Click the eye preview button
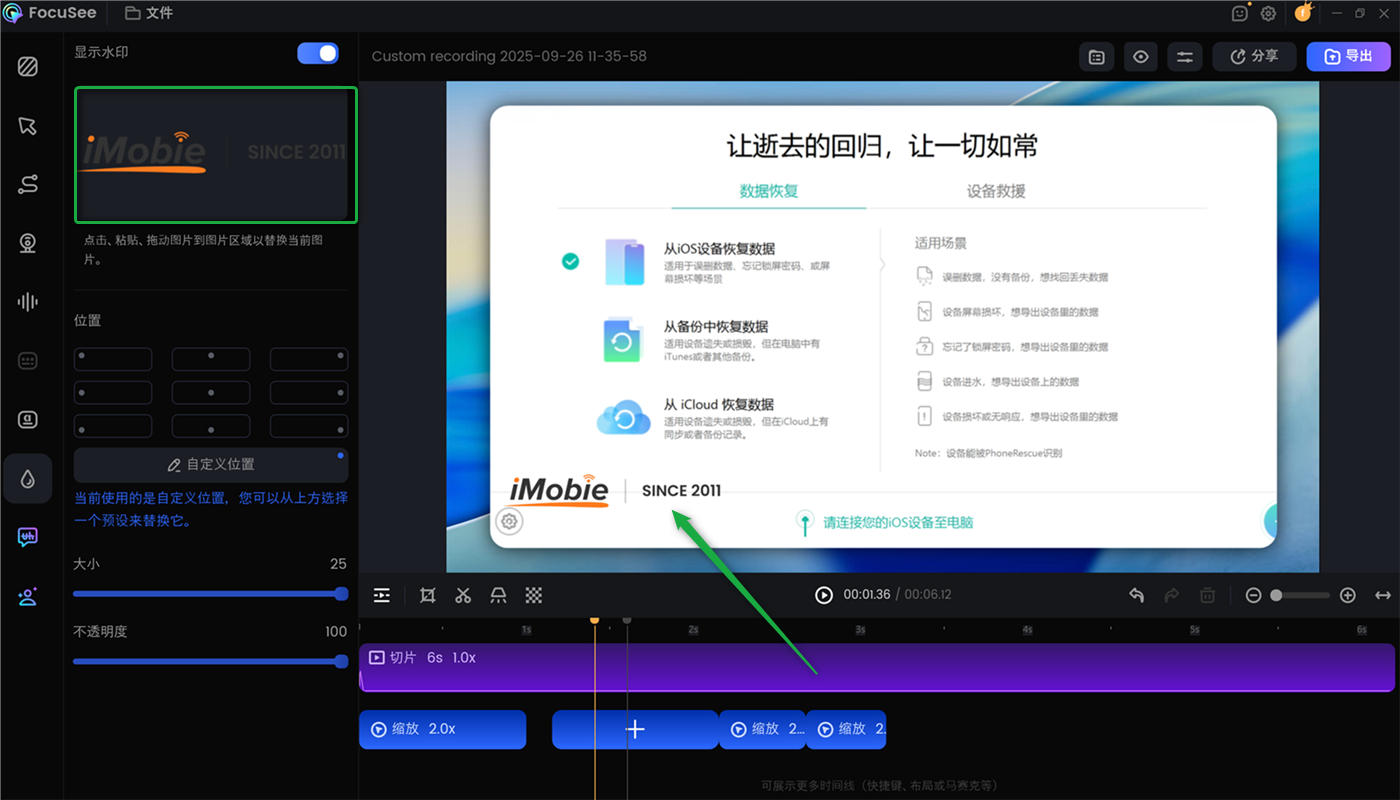 point(1141,57)
